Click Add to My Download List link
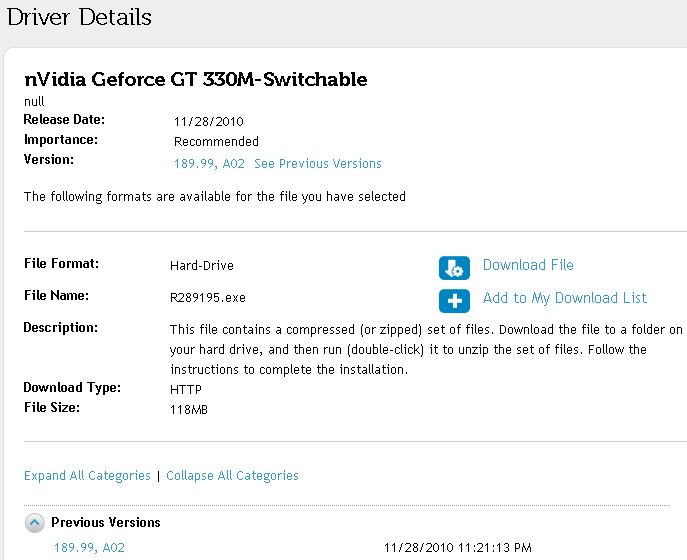The height and width of the screenshot is (560, 687). [564, 298]
